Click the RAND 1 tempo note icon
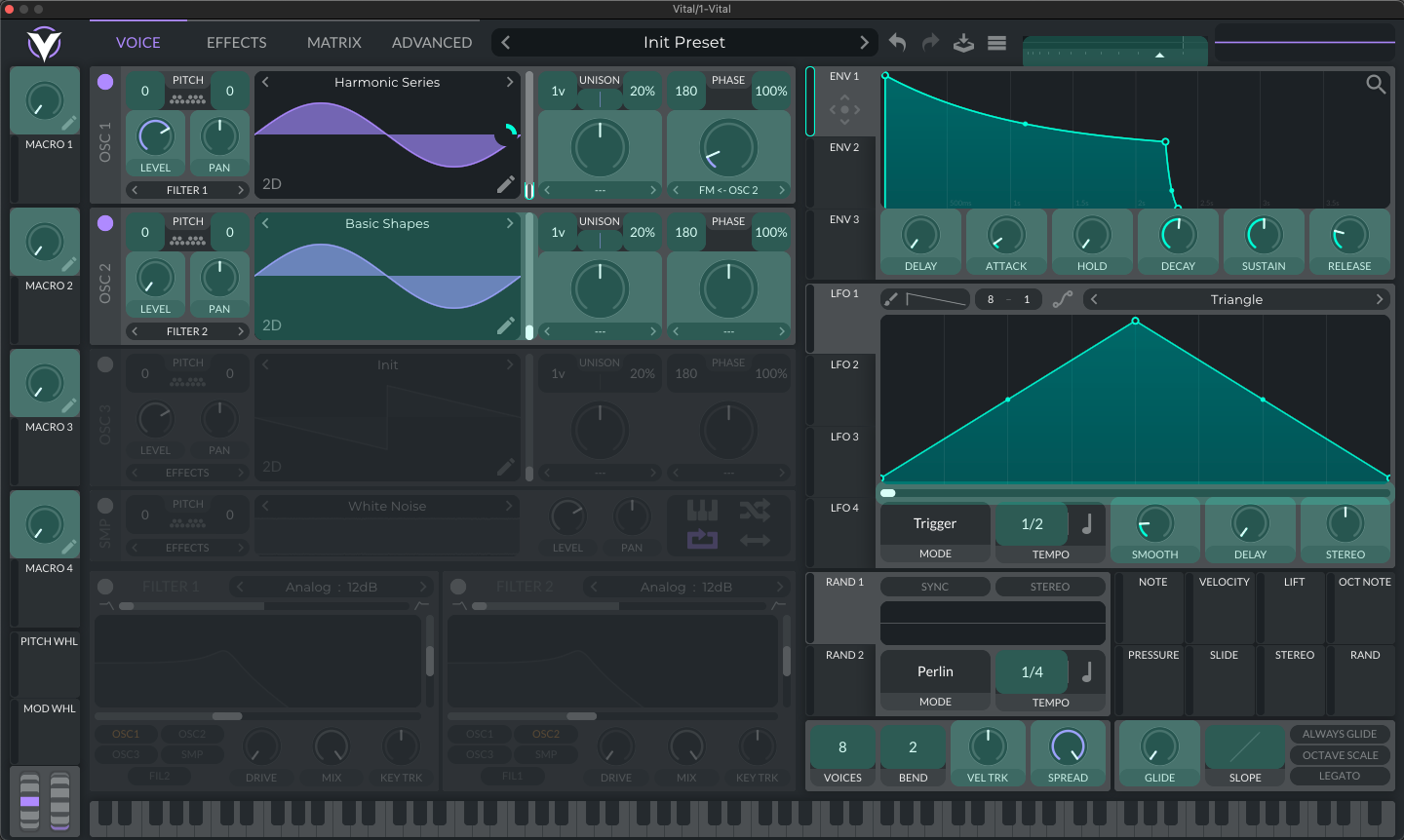This screenshot has width=1404, height=840. [1087, 672]
